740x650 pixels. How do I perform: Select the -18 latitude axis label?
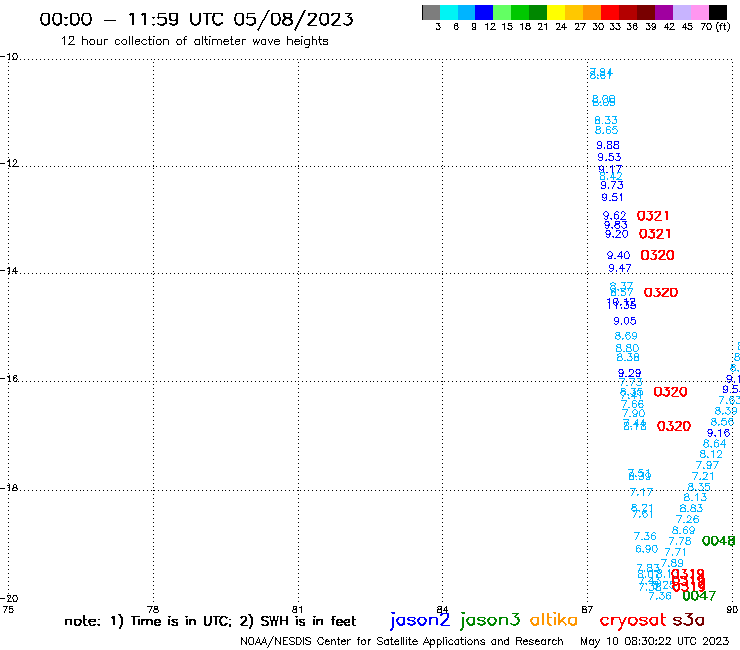click(9, 488)
